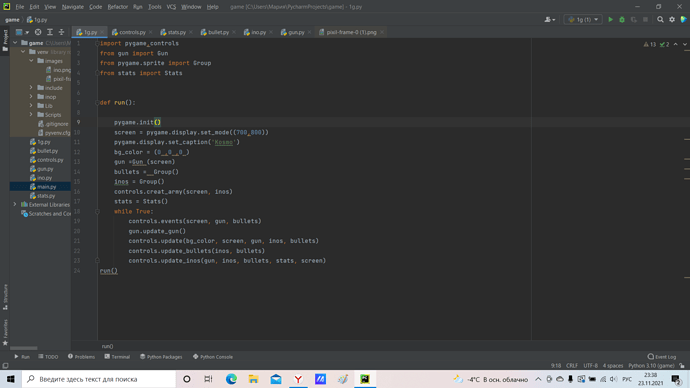
Task: Click Windows taskbar search field
Action: click(99, 379)
